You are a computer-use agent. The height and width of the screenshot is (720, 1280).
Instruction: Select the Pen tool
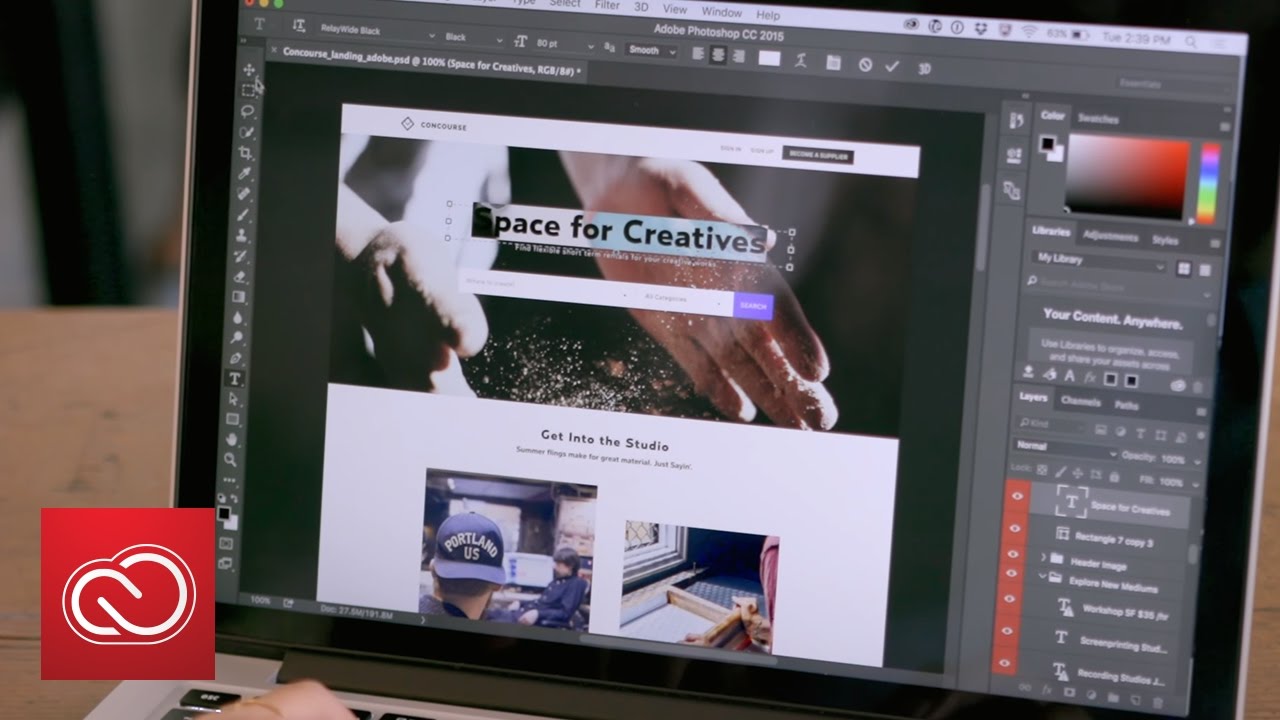[x=236, y=358]
